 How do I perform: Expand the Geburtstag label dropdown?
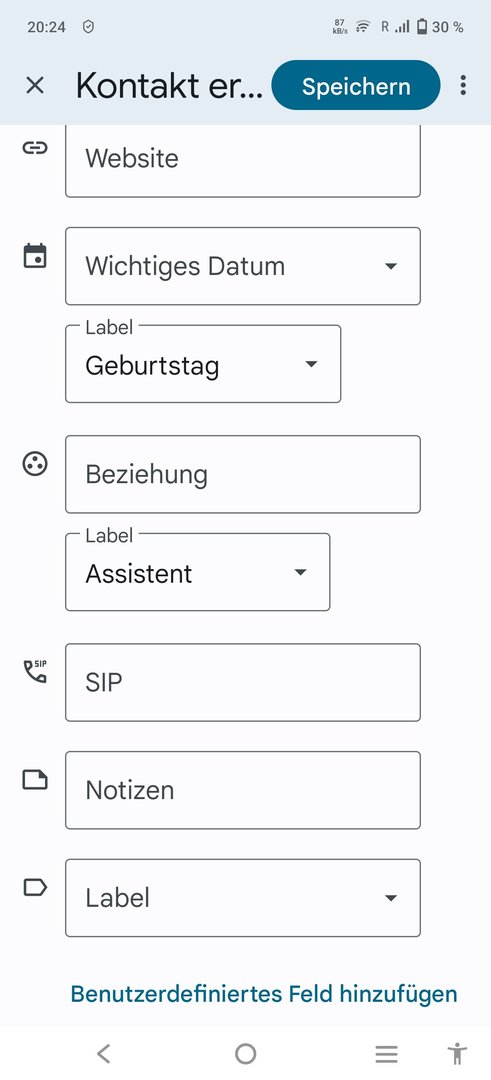click(203, 364)
